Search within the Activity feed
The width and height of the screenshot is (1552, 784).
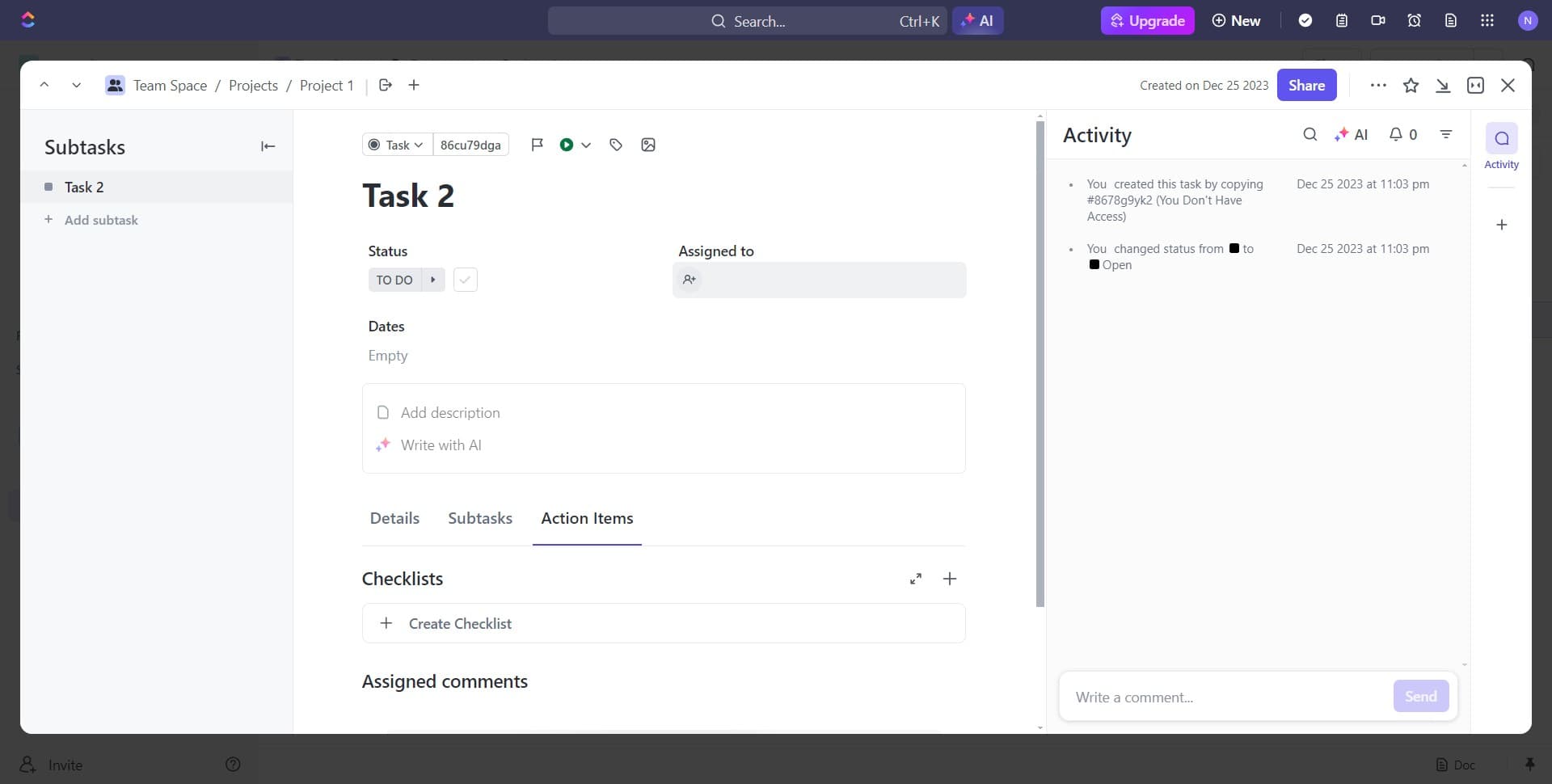(1310, 134)
